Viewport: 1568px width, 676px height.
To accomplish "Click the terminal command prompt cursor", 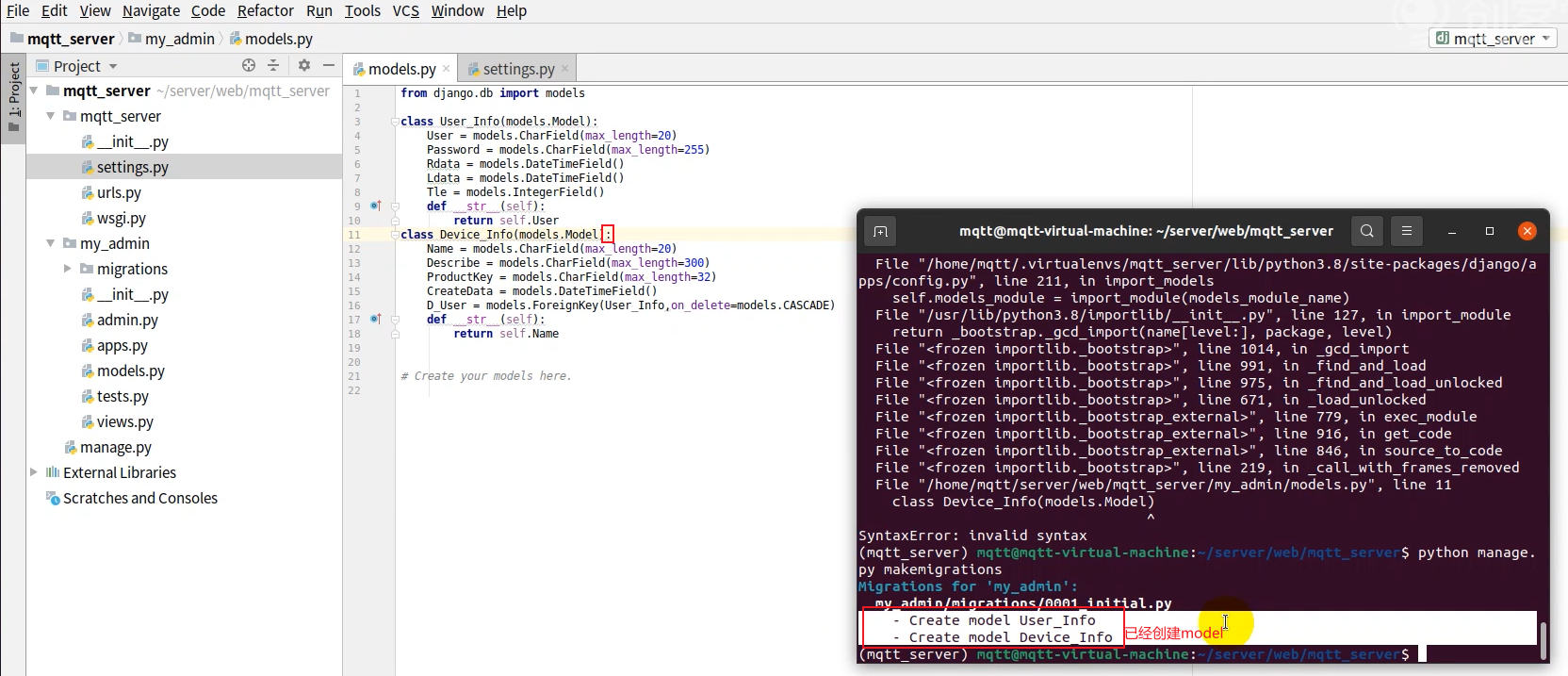I will point(1423,654).
